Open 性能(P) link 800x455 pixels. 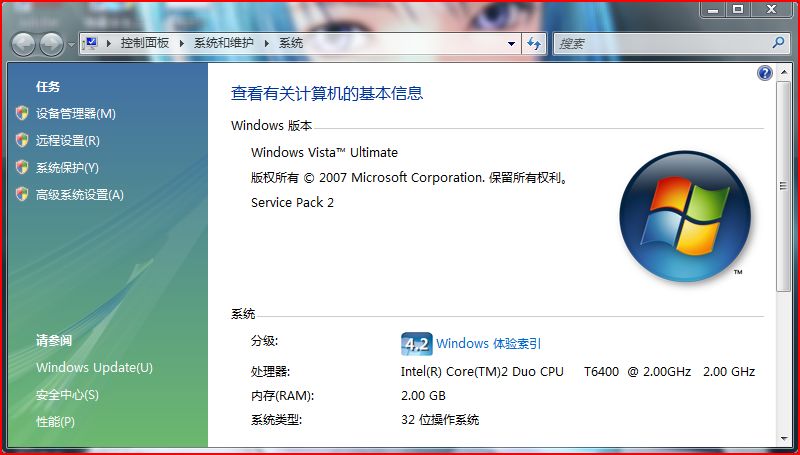coord(55,422)
